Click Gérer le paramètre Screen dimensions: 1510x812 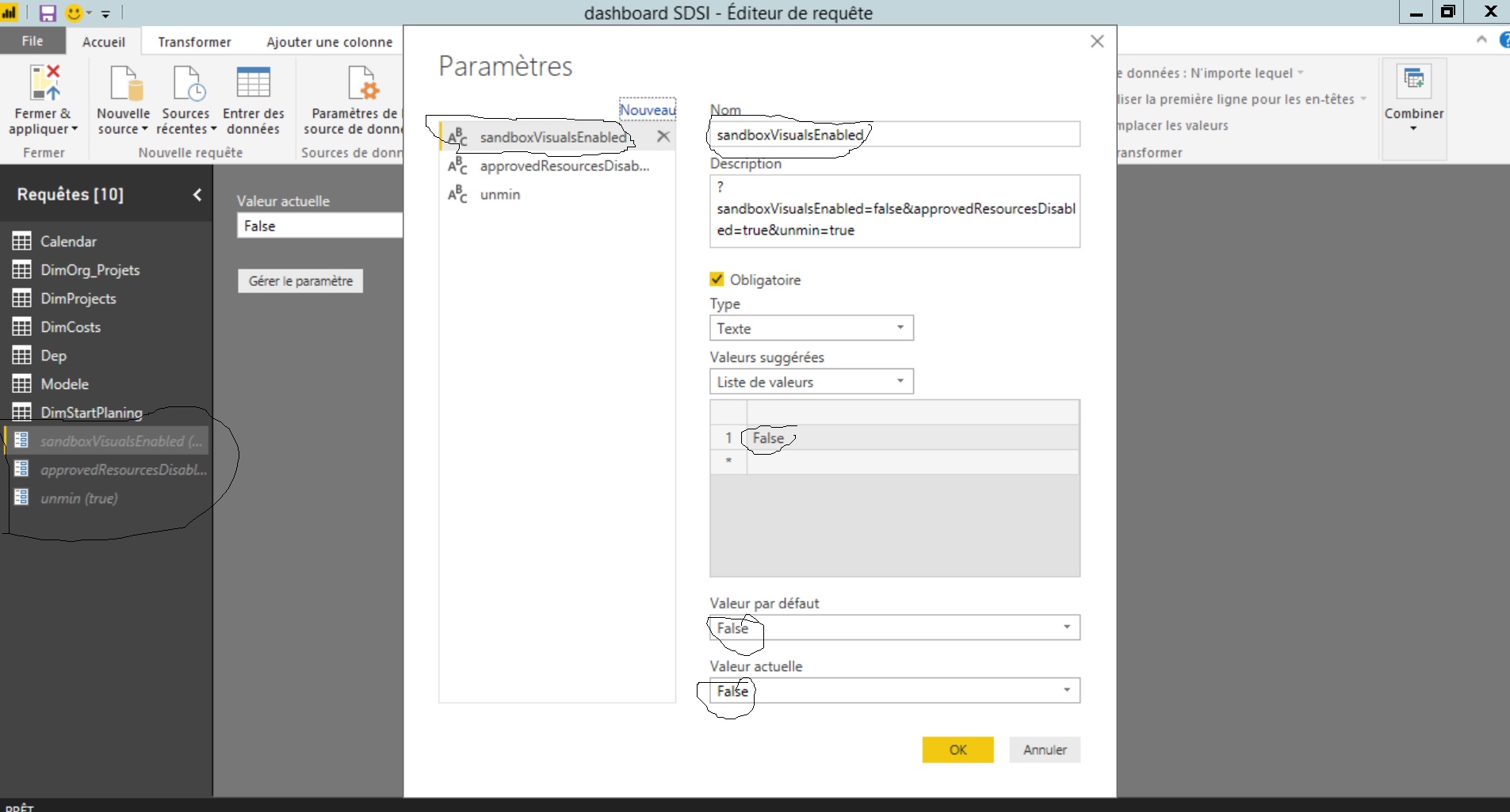pos(300,280)
